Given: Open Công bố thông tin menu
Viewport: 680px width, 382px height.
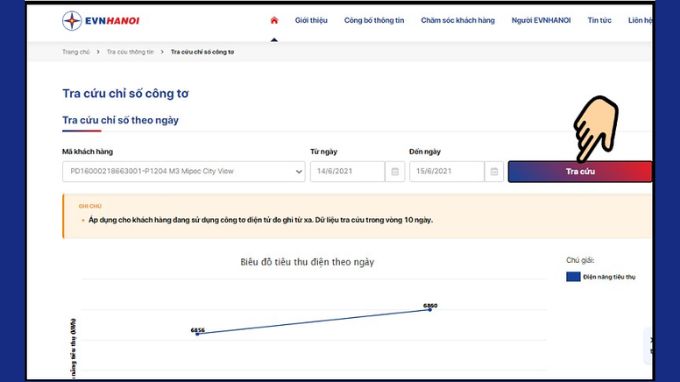Looking at the screenshot, I should click(374, 20).
